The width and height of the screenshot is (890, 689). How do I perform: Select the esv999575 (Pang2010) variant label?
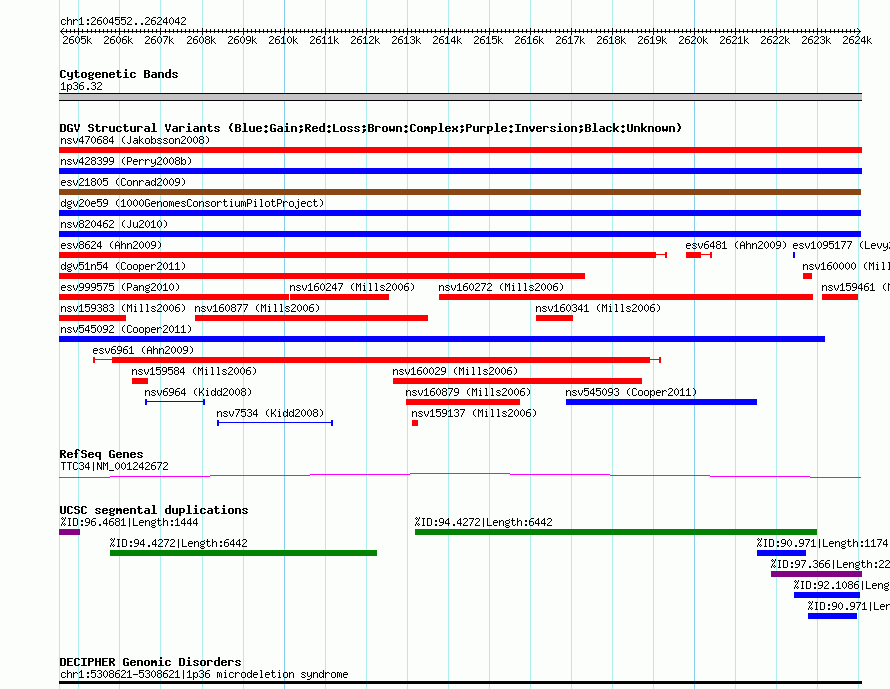pos(120,287)
